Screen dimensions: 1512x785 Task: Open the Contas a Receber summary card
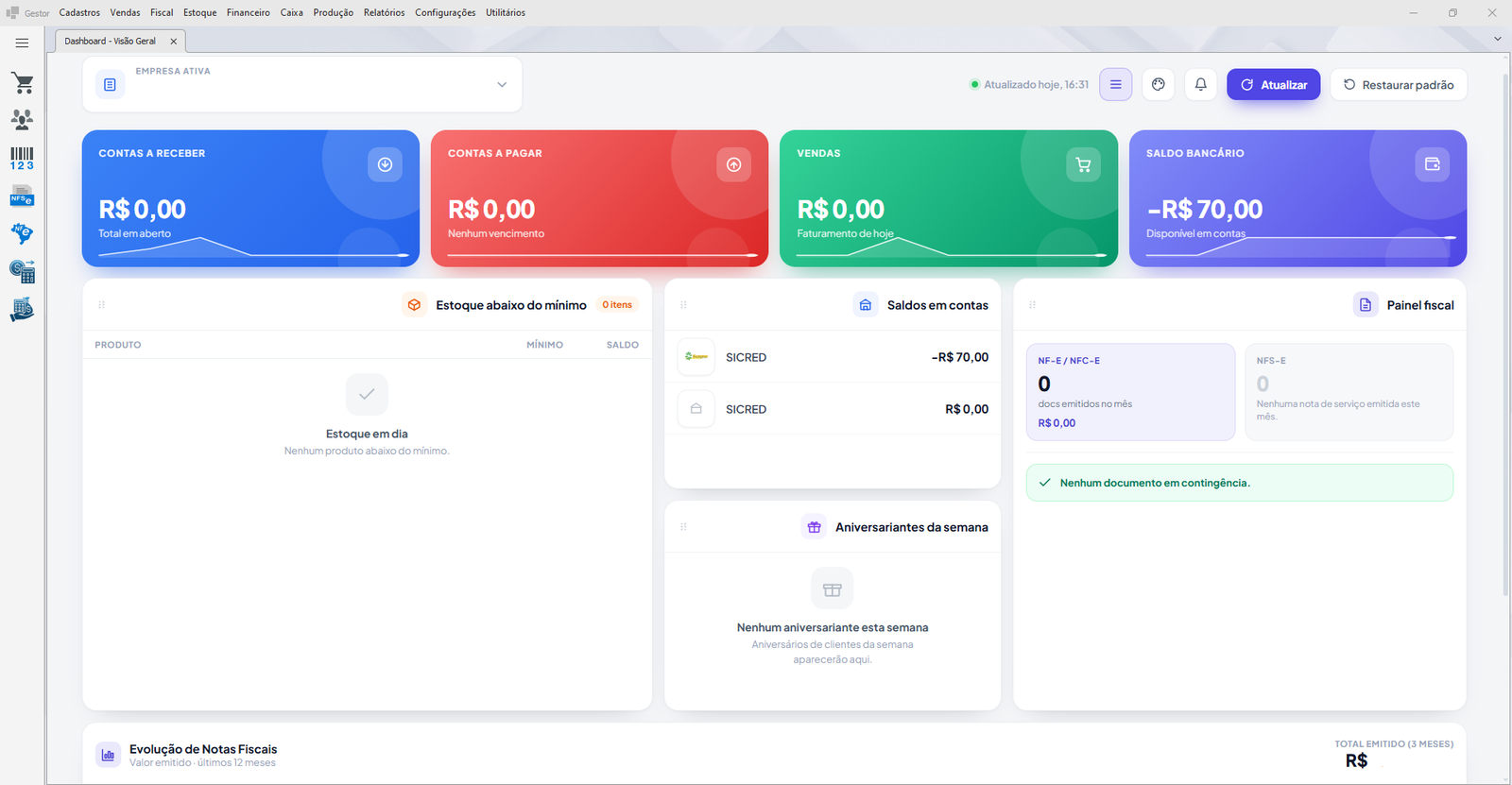click(x=250, y=198)
